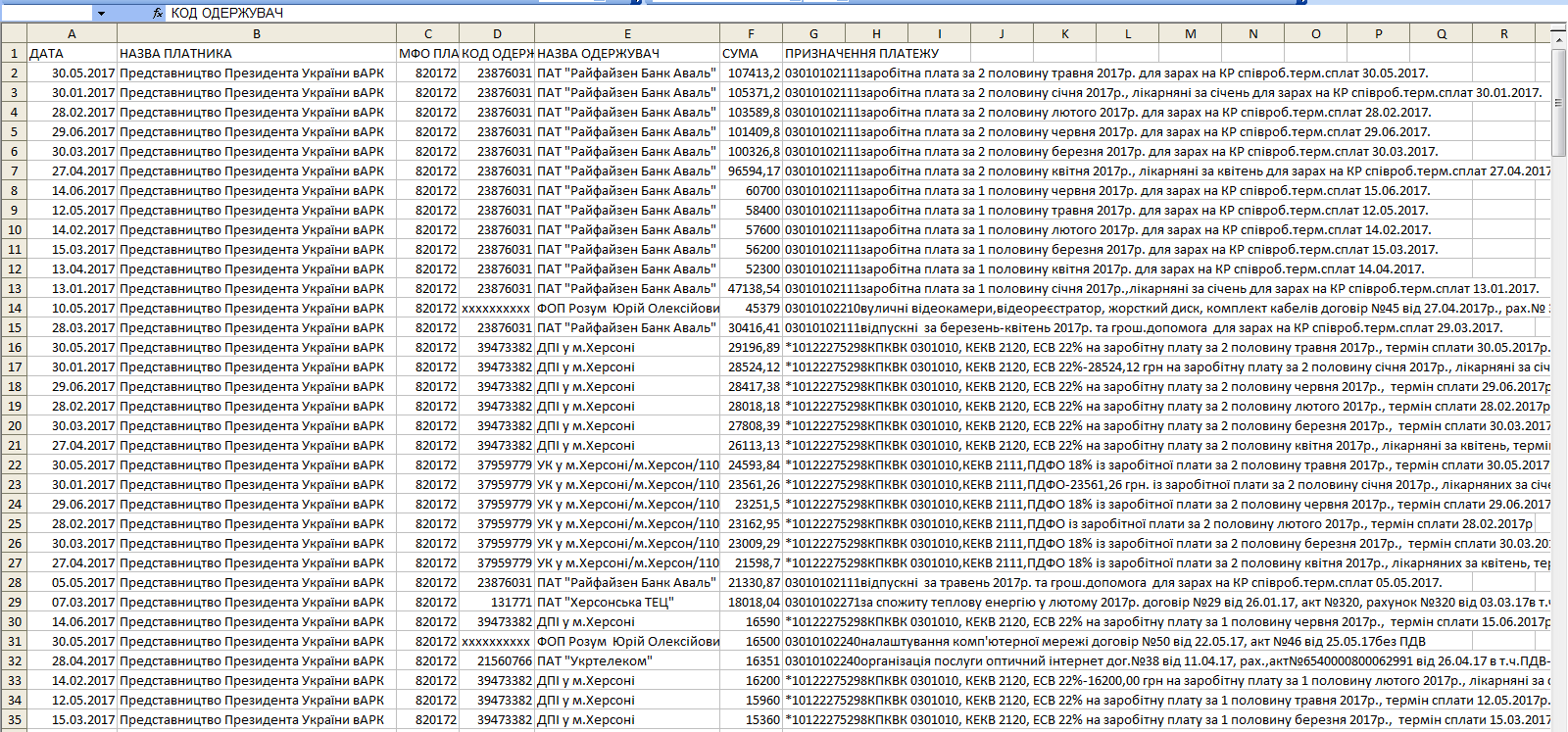Select the ПАТ "Херсонська ТЕЦ" cell
1568x732 pixels.
(627, 602)
